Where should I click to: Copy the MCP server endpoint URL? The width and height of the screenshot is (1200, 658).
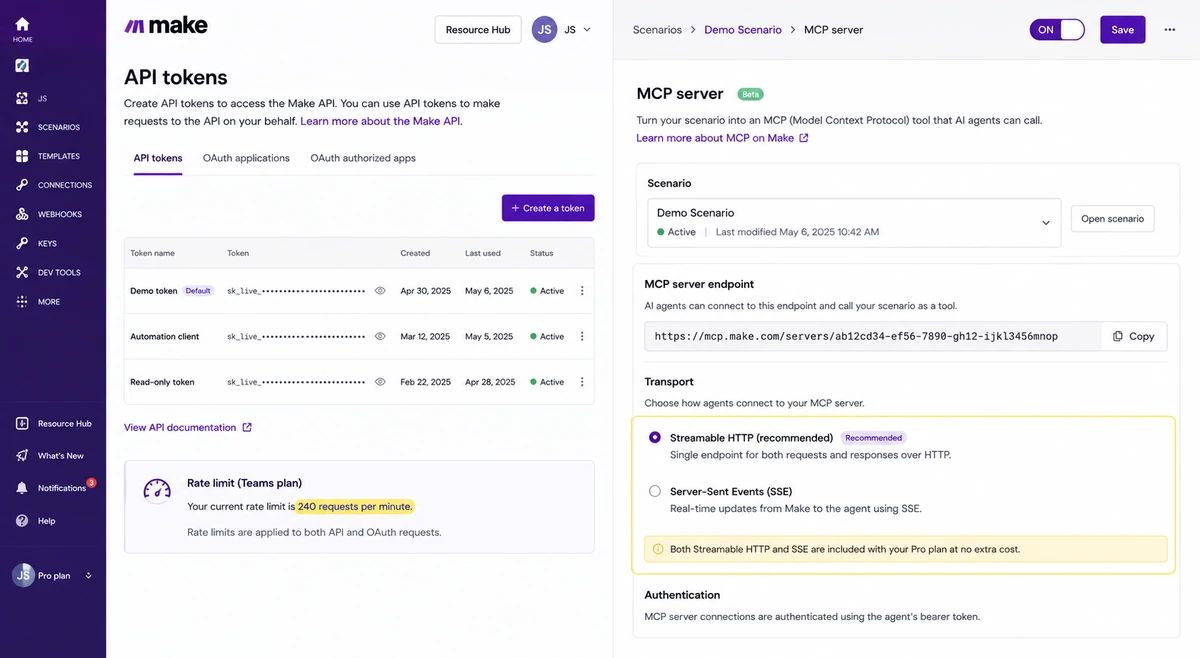point(1134,336)
